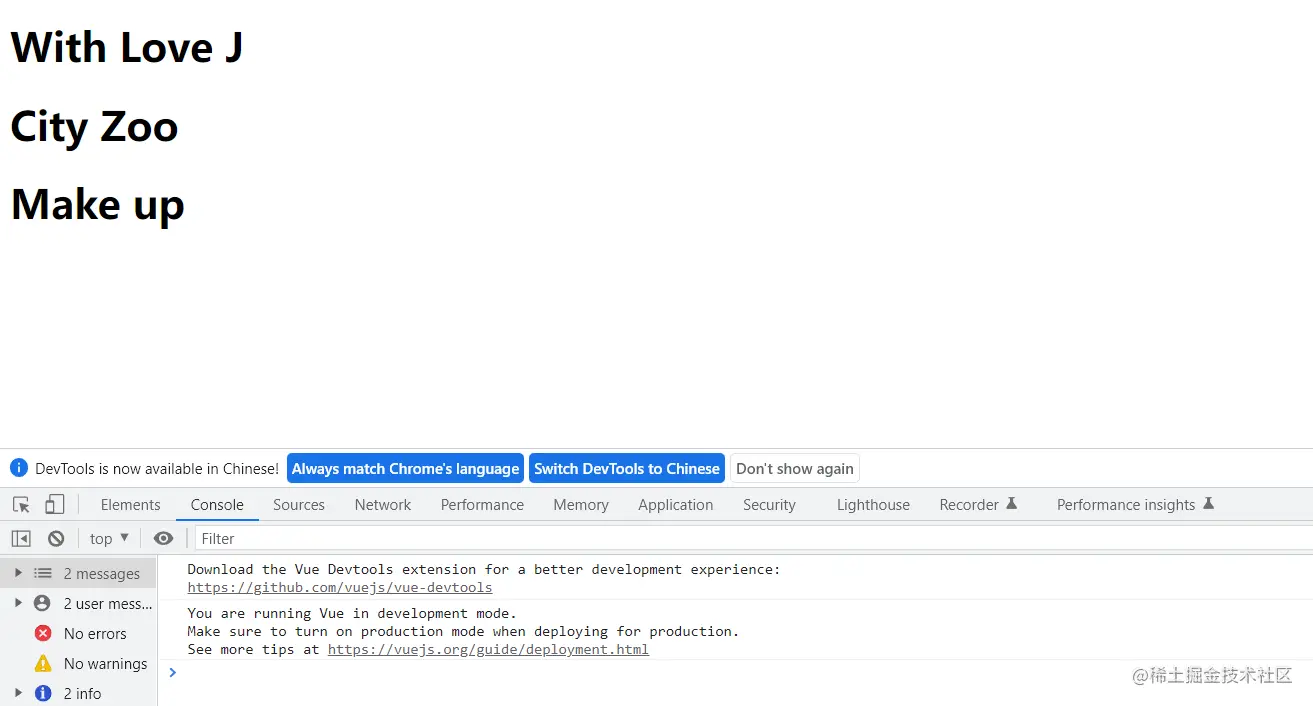
Task: Select the Console tab
Action: tap(217, 505)
